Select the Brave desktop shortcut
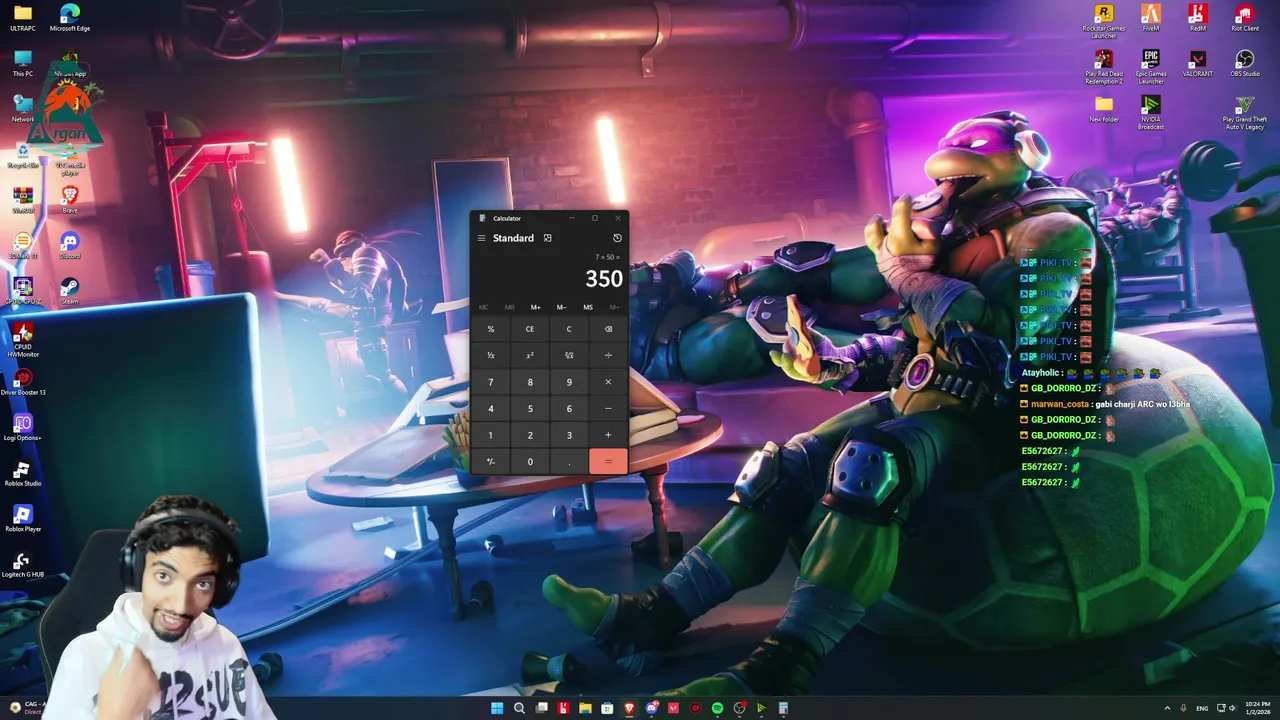 [x=70, y=199]
